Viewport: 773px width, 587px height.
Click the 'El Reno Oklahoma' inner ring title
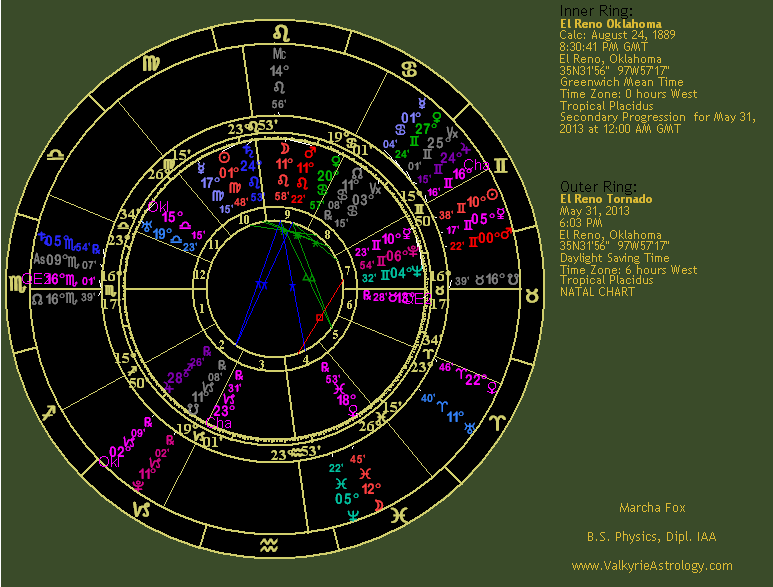(x=609, y=24)
